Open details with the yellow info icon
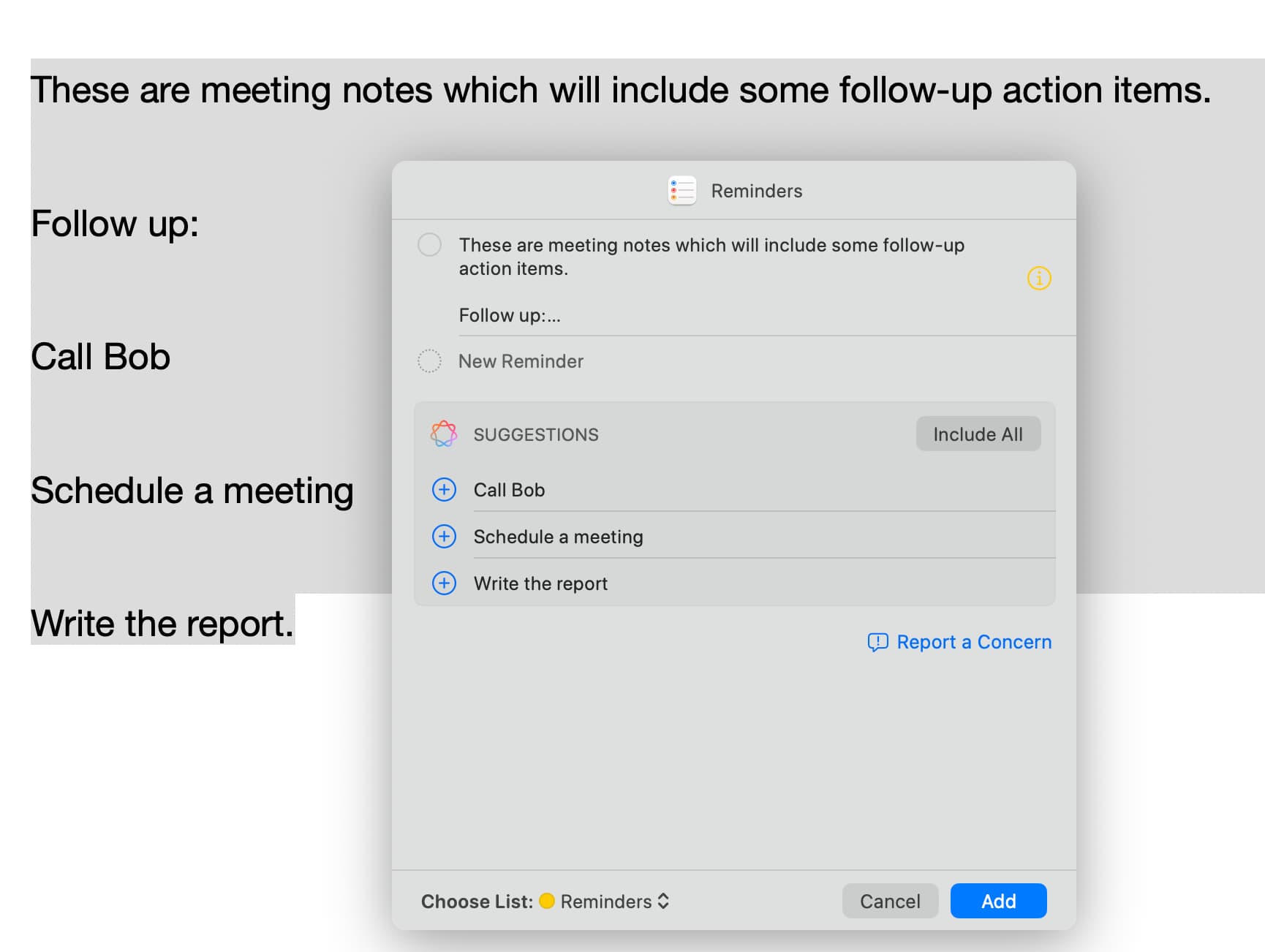 (x=1038, y=279)
